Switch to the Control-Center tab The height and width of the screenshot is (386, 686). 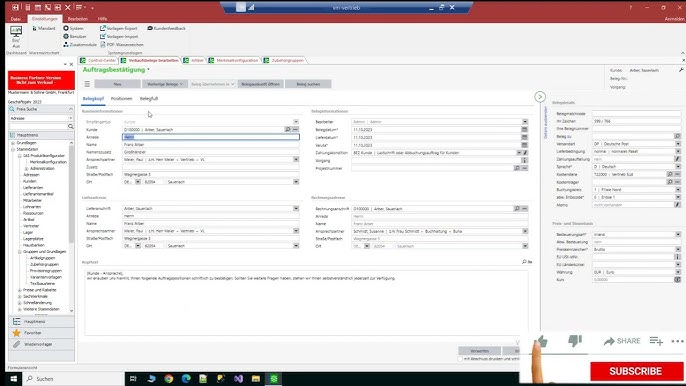pos(98,60)
